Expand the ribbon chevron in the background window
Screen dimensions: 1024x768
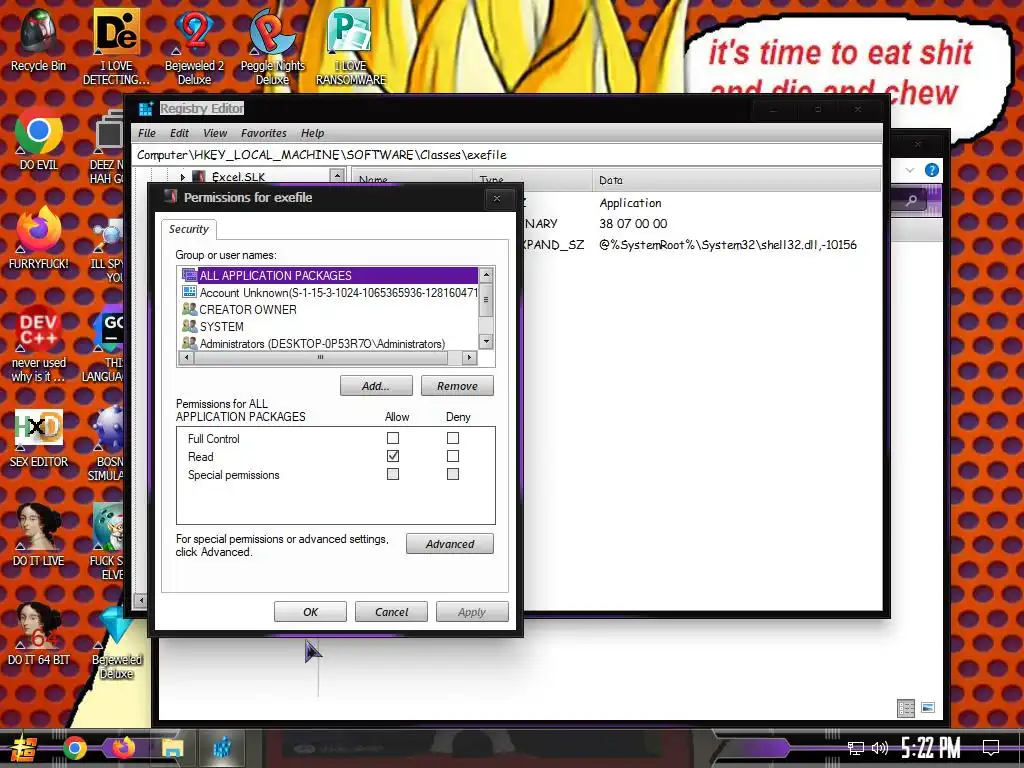(910, 170)
